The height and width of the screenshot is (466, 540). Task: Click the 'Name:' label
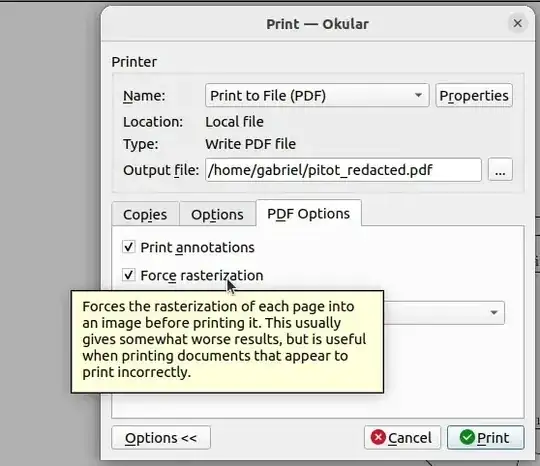144,96
